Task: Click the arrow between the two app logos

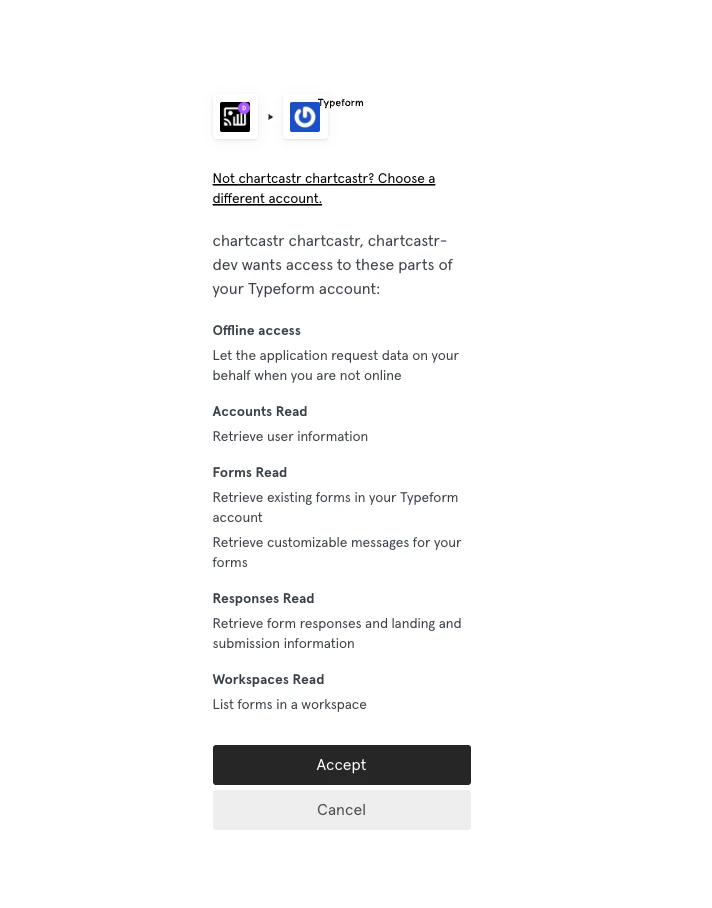Action: (x=270, y=117)
